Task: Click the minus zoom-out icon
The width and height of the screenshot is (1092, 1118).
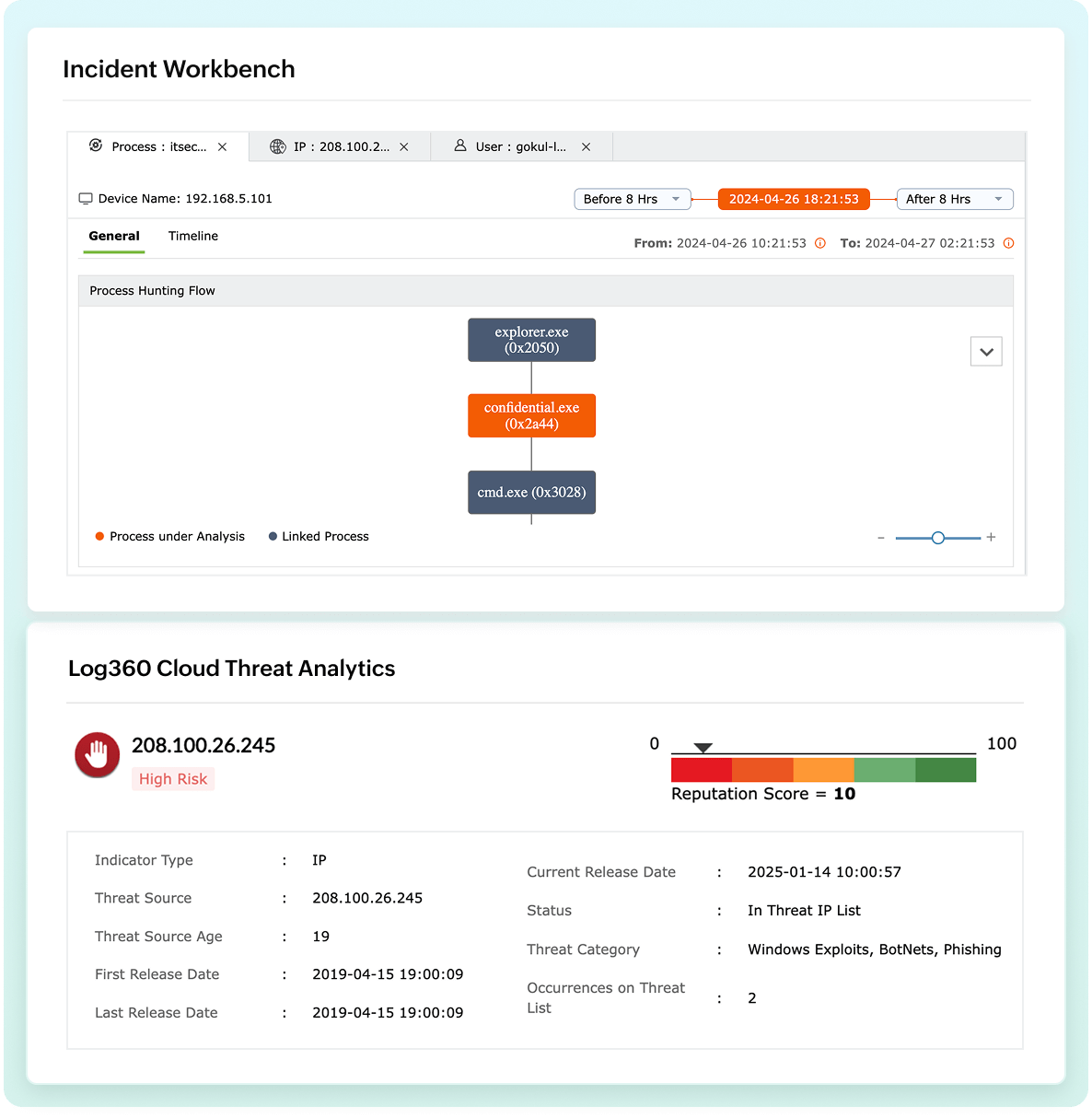Action: coord(881,538)
